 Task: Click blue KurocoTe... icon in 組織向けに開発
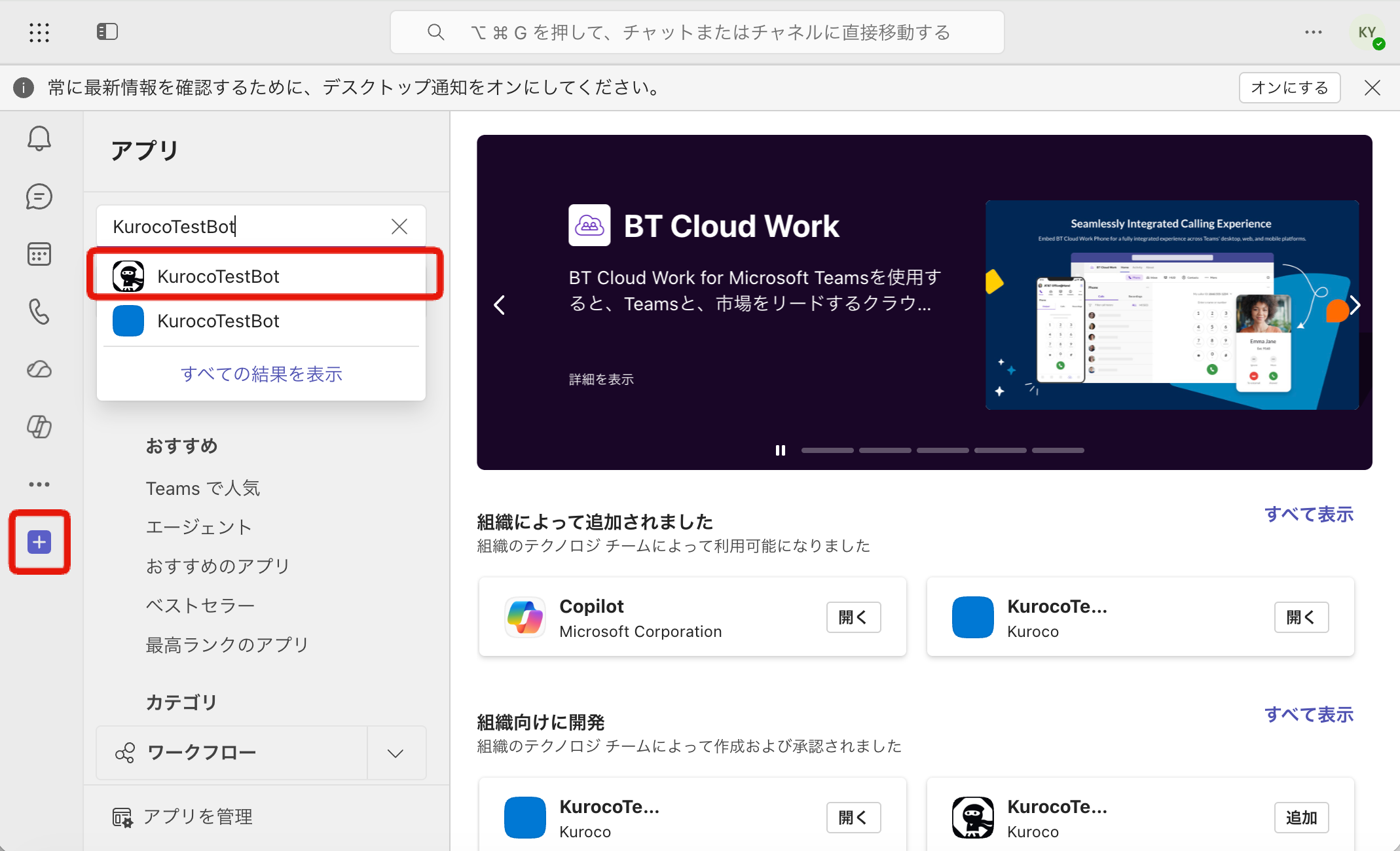[525, 817]
